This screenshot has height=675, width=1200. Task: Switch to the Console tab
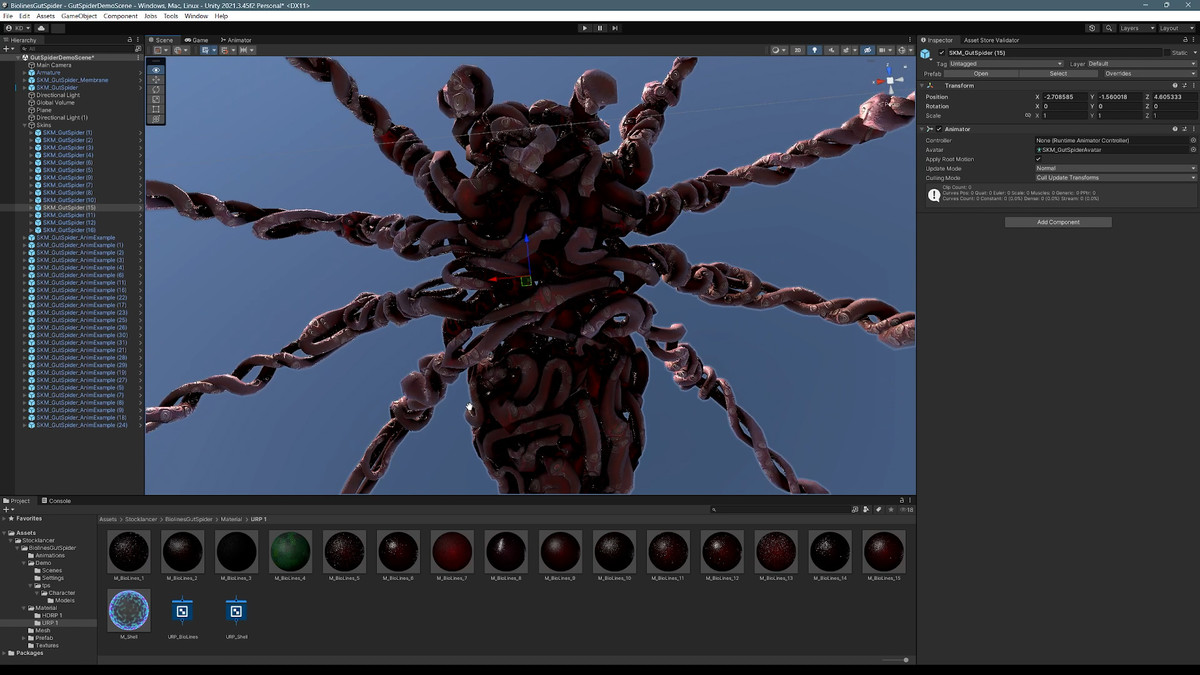click(59, 500)
